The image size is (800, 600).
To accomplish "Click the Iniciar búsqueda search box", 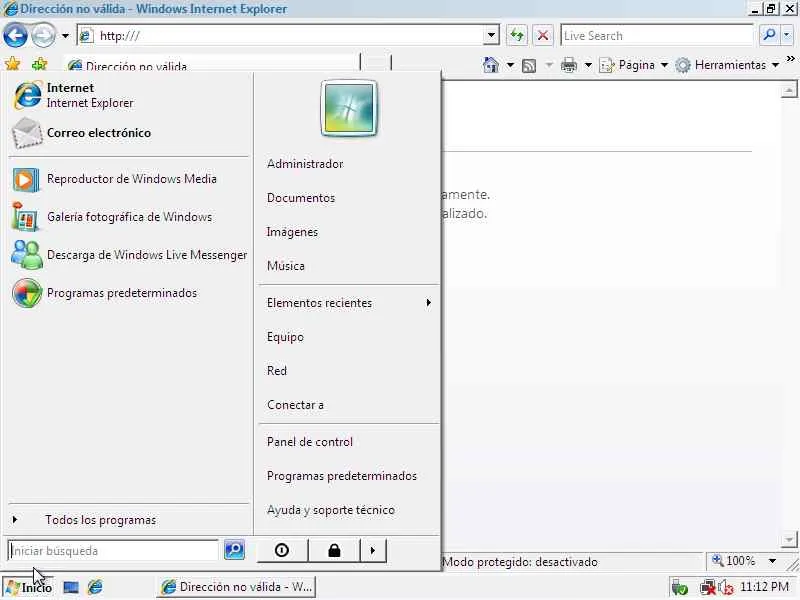I will click(x=113, y=551).
